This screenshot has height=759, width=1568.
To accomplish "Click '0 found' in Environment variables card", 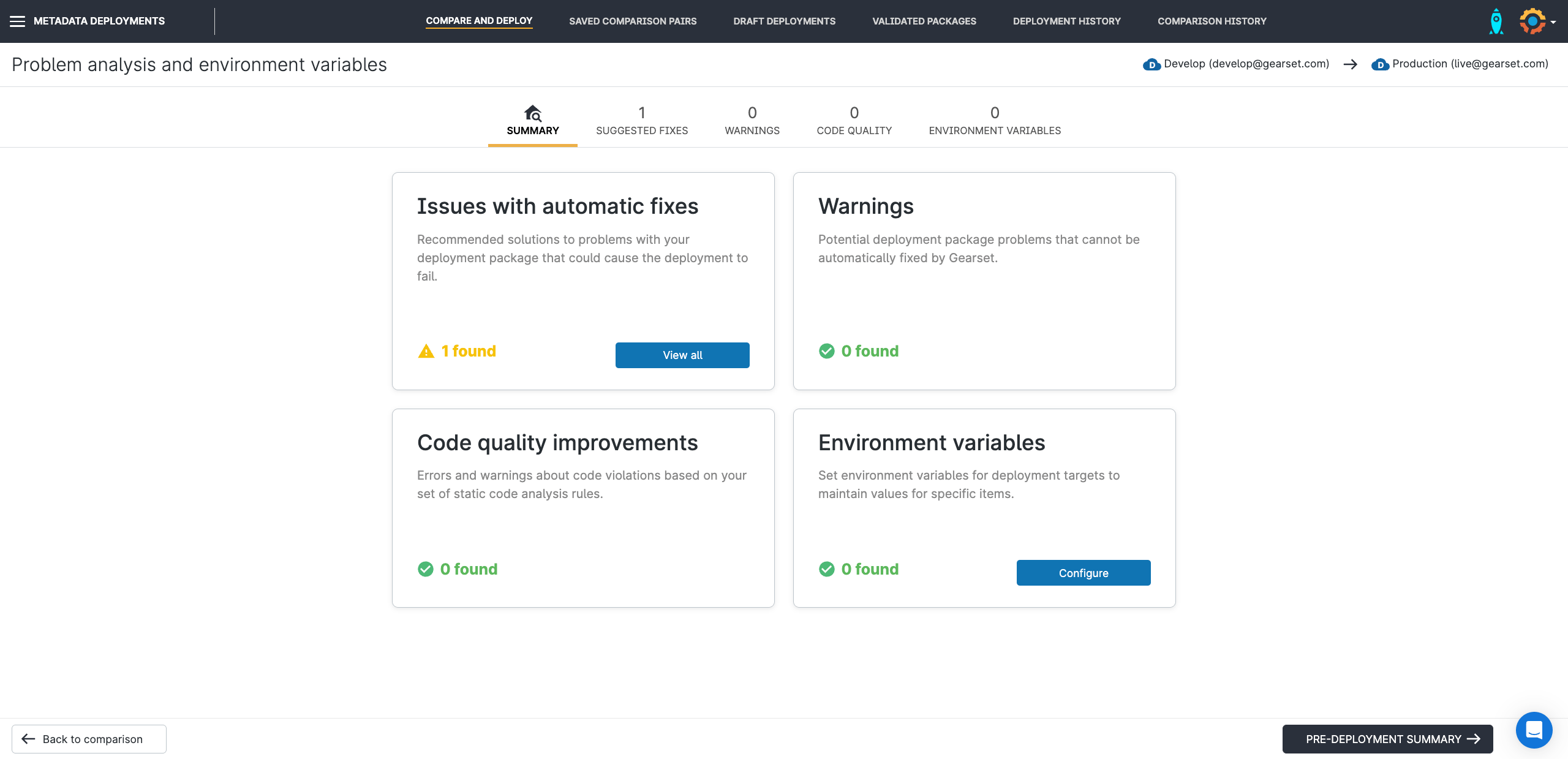I will pos(870,569).
